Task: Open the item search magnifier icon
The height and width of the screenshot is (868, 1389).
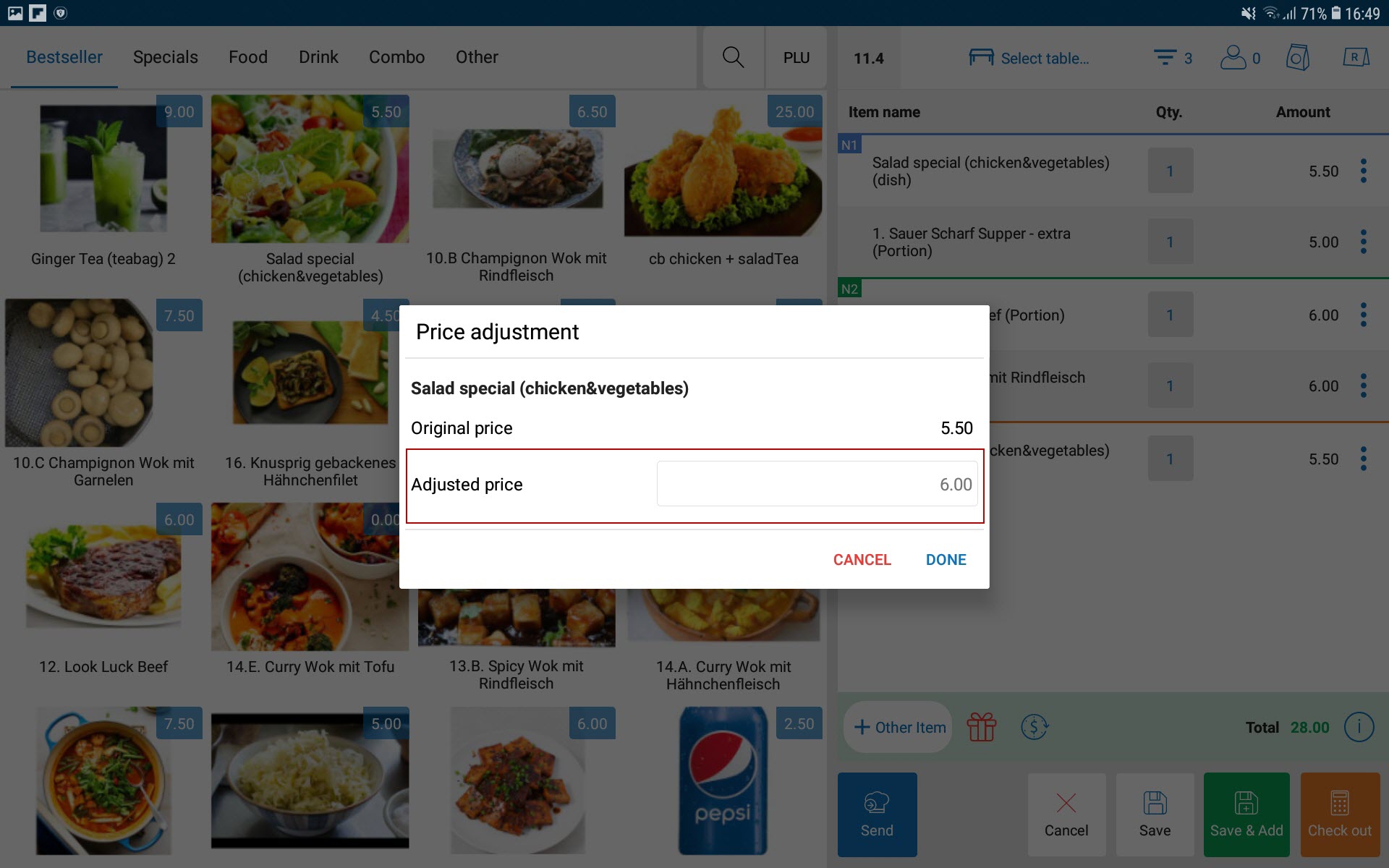Action: [733, 57]
